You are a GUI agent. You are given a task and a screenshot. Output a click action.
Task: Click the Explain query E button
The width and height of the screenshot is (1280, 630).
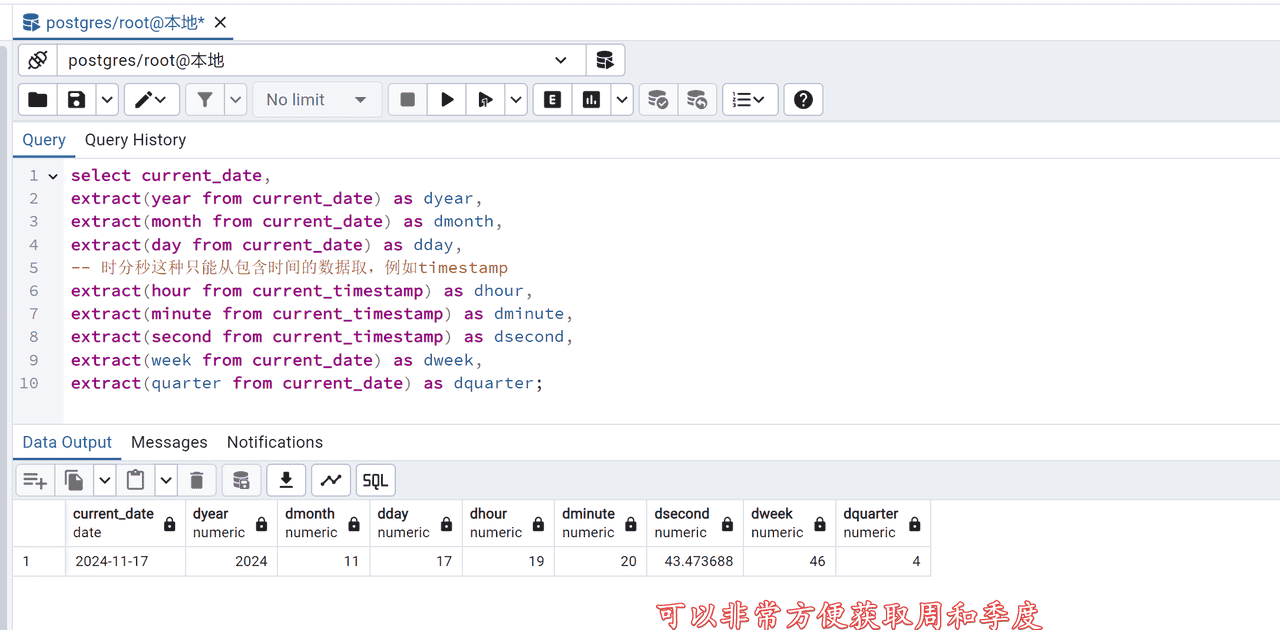552,100
